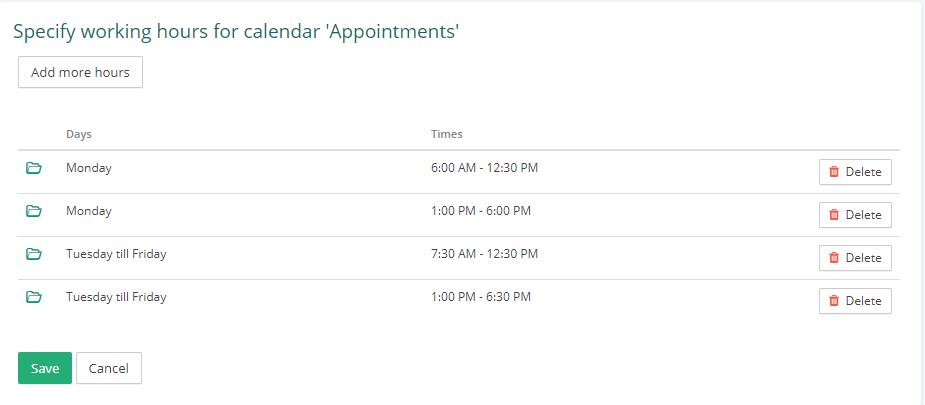Remove Tuesday till Friday 1:00 PM - 6:30 PM entry
The width and height of the screenshot is (925, 405).
click(855, 301)
